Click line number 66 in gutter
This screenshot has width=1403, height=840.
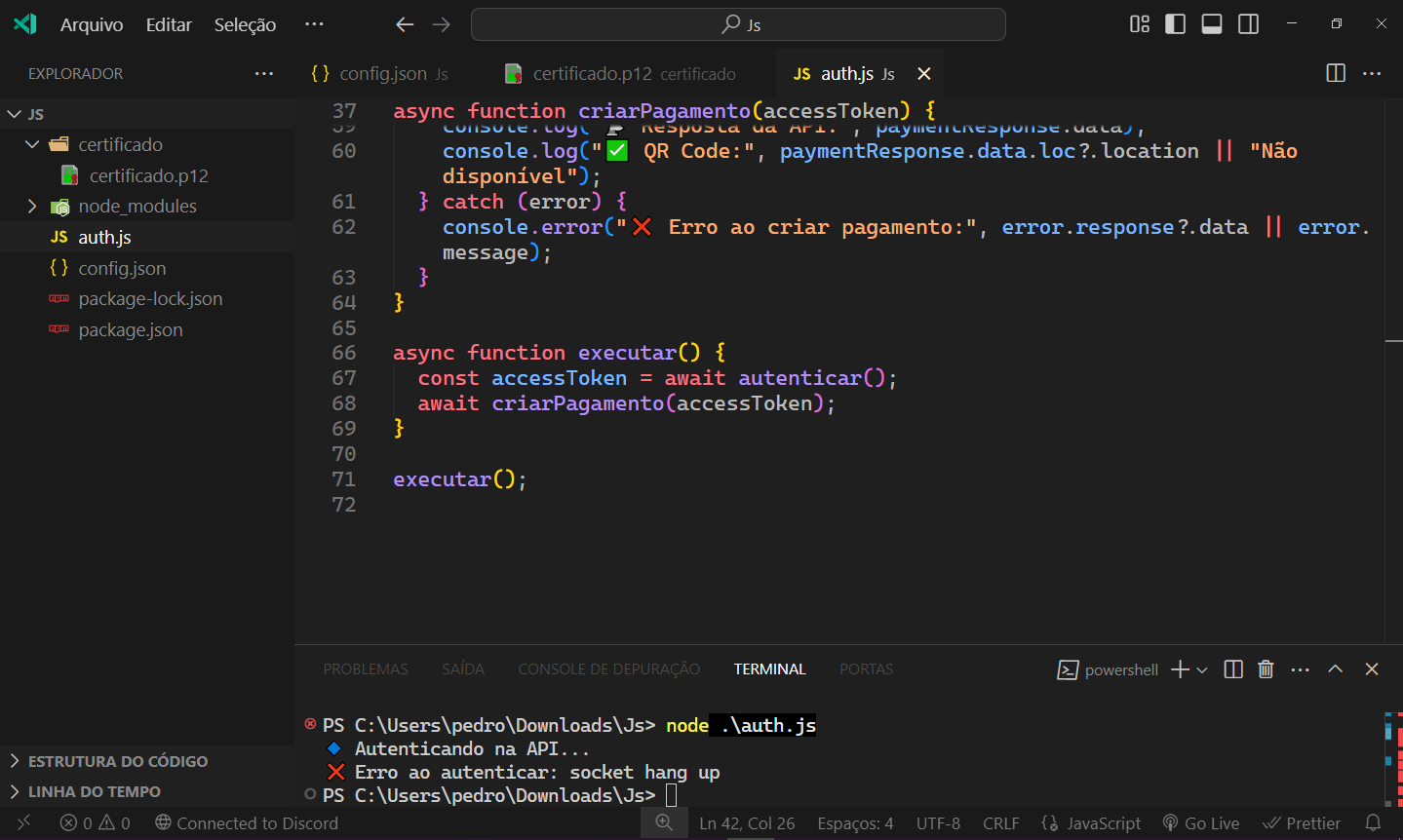pos(344,353)
